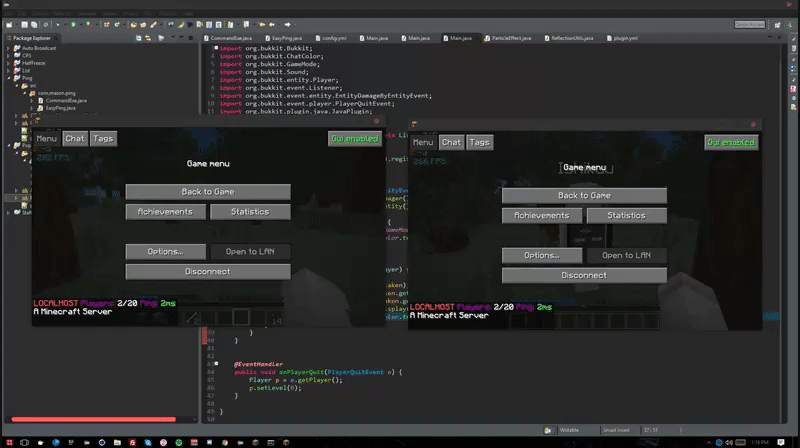Image resolution: width=800 pixels, height=448 pixels.
Task: Toggle the imports fold marker at line 3
Action: [x=216, y=48]
